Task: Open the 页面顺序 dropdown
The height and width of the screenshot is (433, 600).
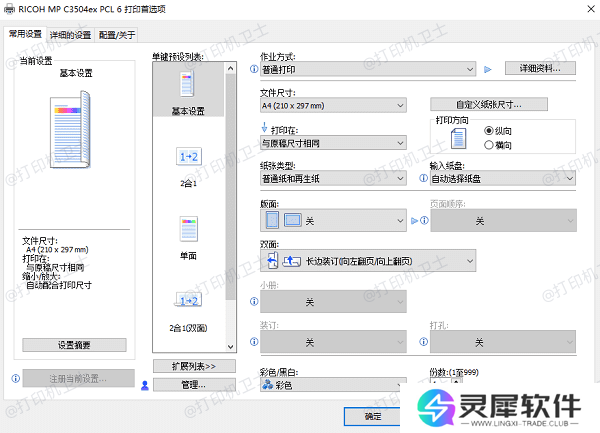Action: click(x=503, y=220)
